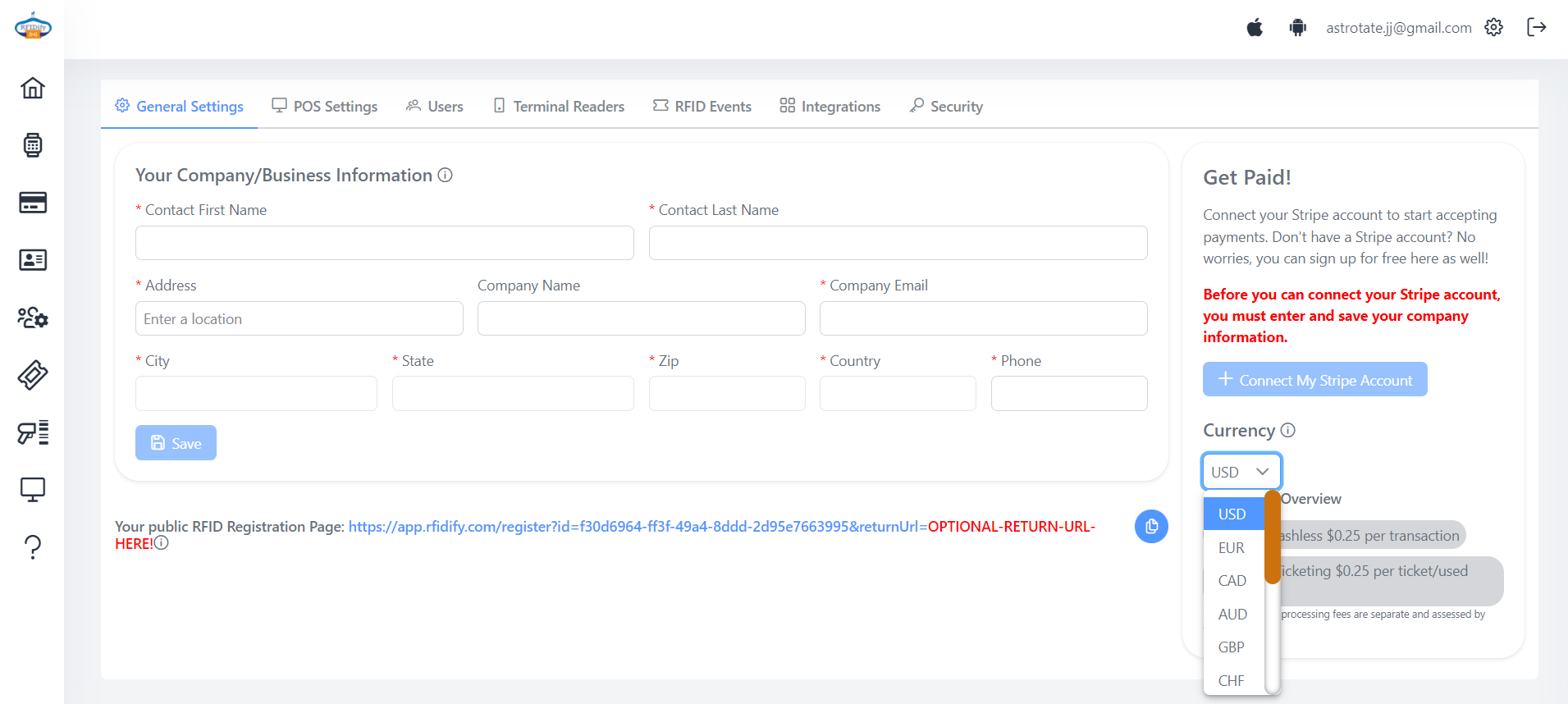Screen dimensions: 1568x704
Task: Open the monitor display sidebar icon
Action: 33,490
